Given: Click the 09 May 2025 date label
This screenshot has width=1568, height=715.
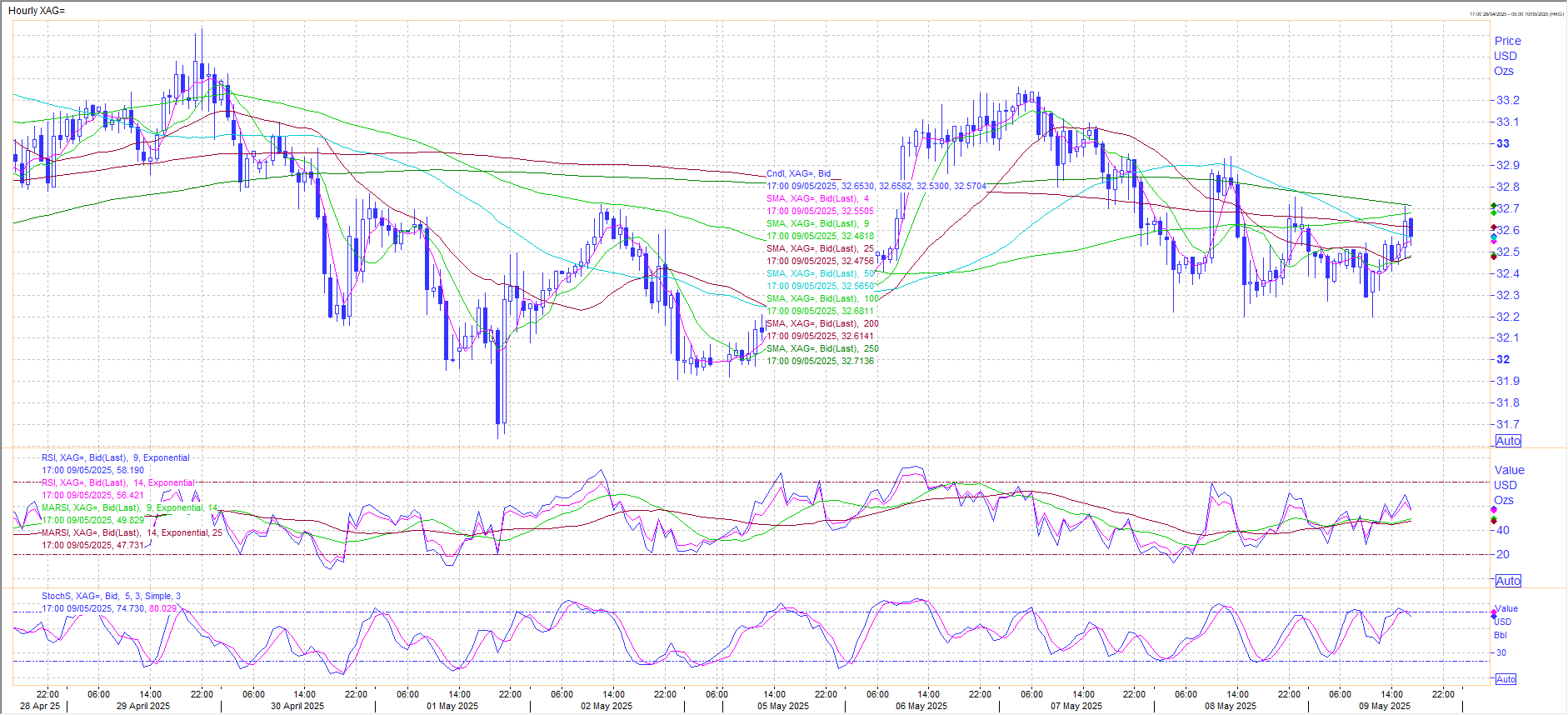Looking at the screenshot, I should pos(1385,706).
